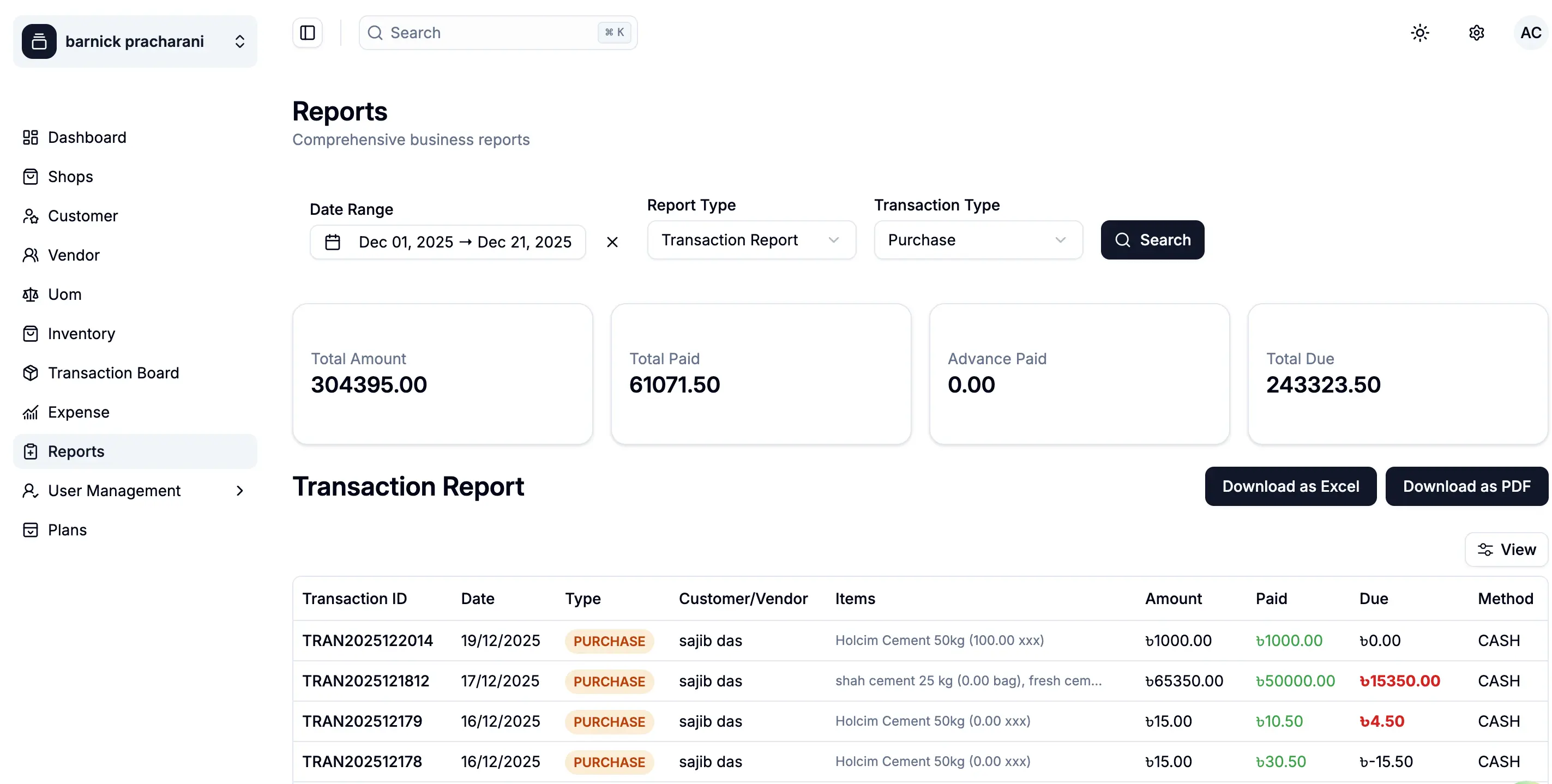Viewport: 1552px width, 784px height.
Task: Go to Inventory menu item
Action: coord(81,334)
